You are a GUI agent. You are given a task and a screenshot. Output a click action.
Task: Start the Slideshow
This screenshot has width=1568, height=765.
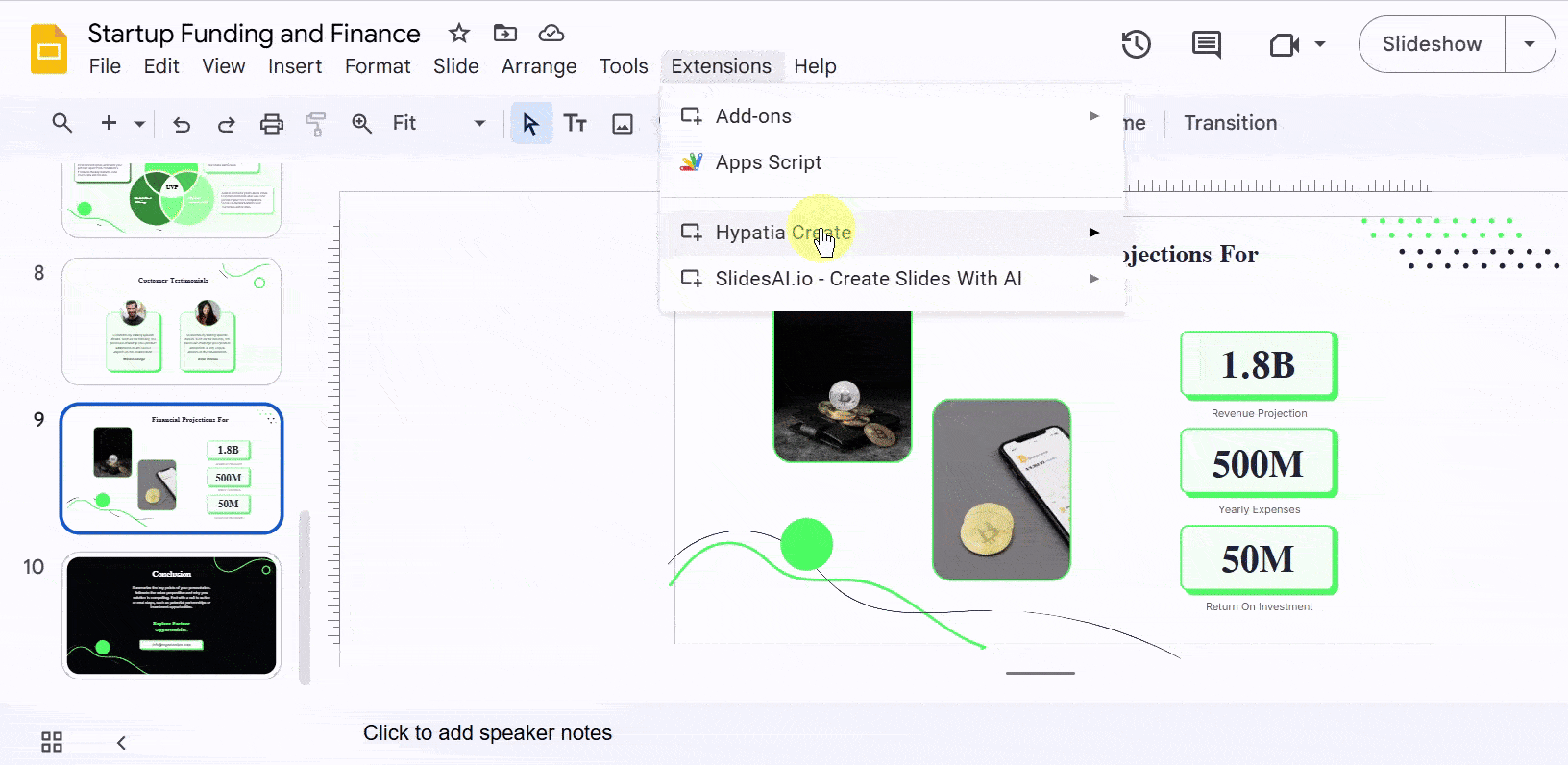1432,44
